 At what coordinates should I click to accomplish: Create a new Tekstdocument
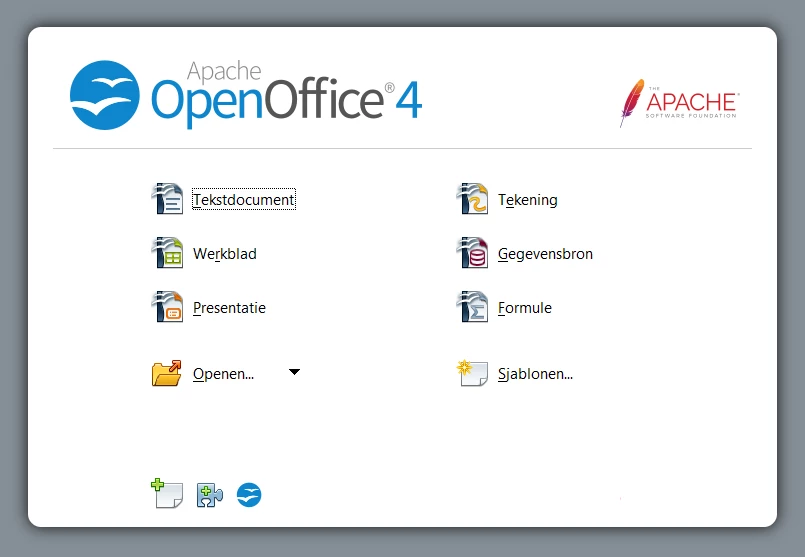tap(244, 200)
